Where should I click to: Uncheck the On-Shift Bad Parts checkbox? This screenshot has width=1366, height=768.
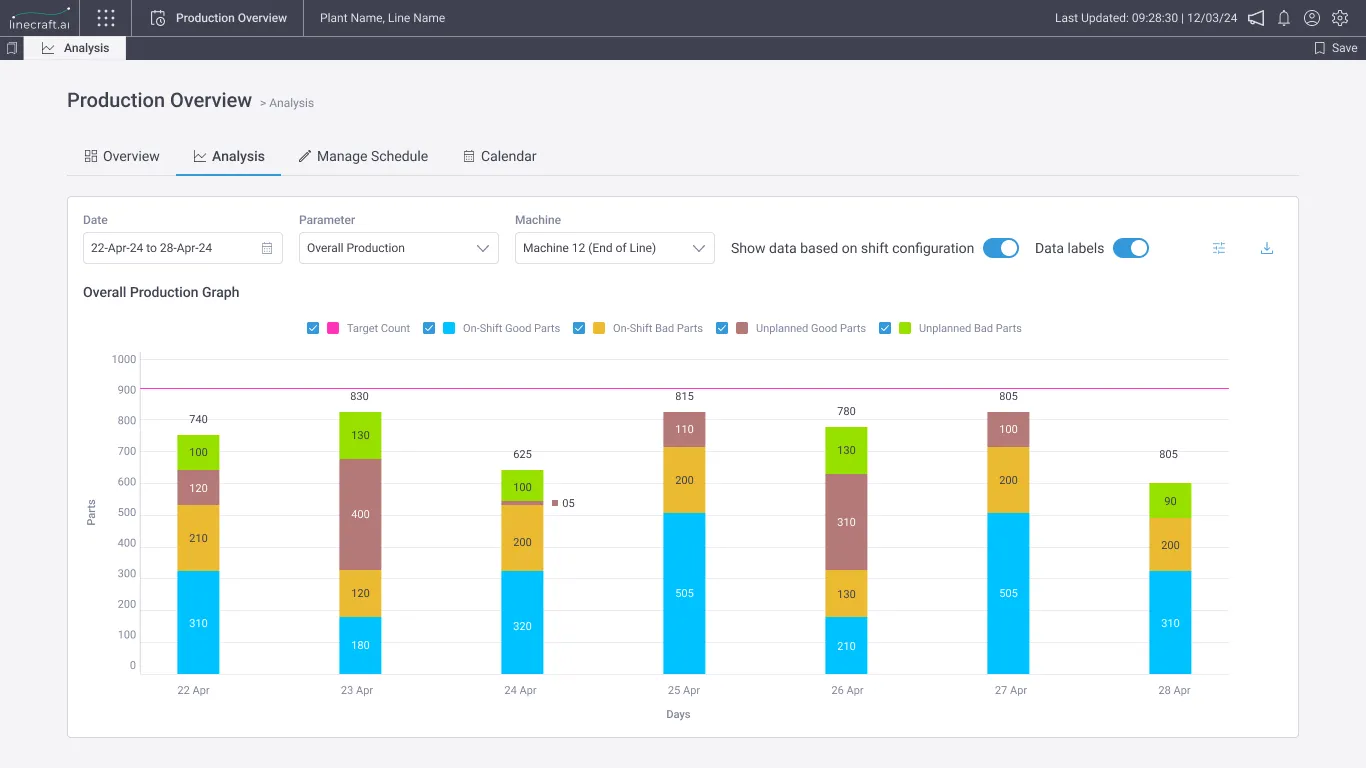point(579,328)
